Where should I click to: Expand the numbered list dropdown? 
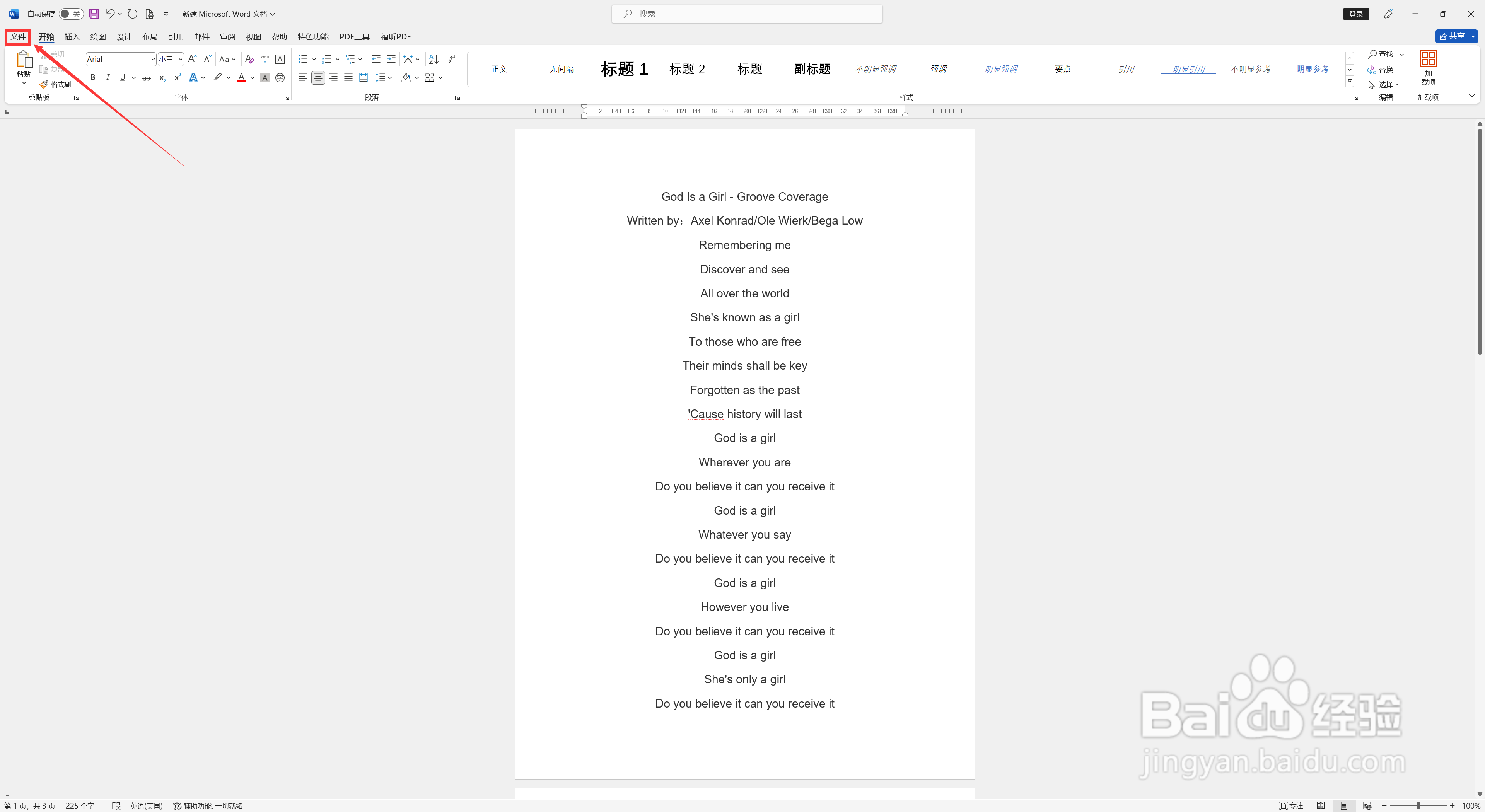point(337,60)
